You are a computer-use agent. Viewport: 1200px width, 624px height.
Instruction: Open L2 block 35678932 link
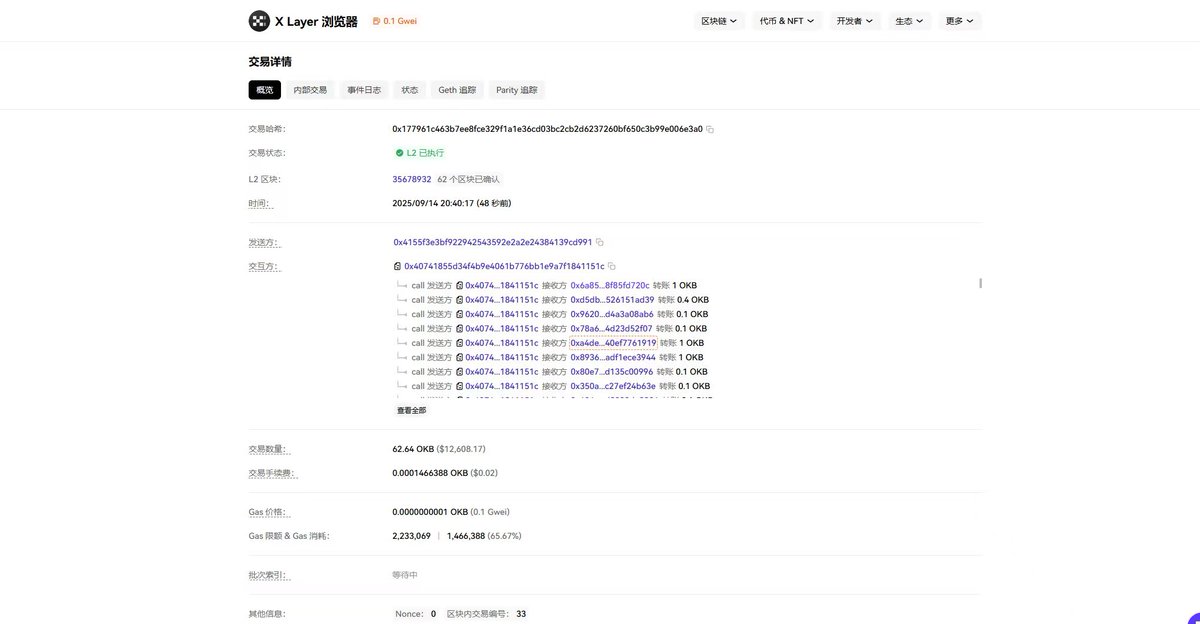coord(412,177)
